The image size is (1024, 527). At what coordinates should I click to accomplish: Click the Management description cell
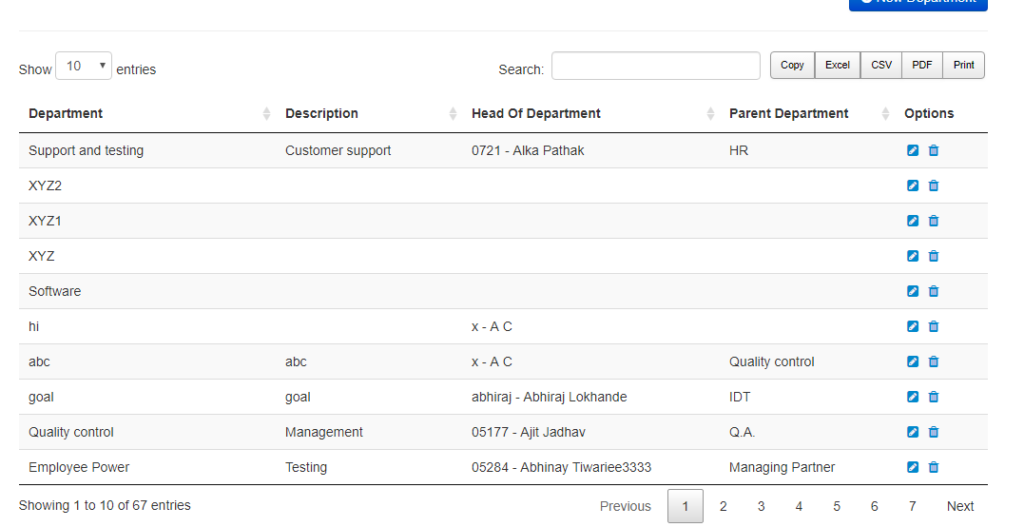coord(324,432)
